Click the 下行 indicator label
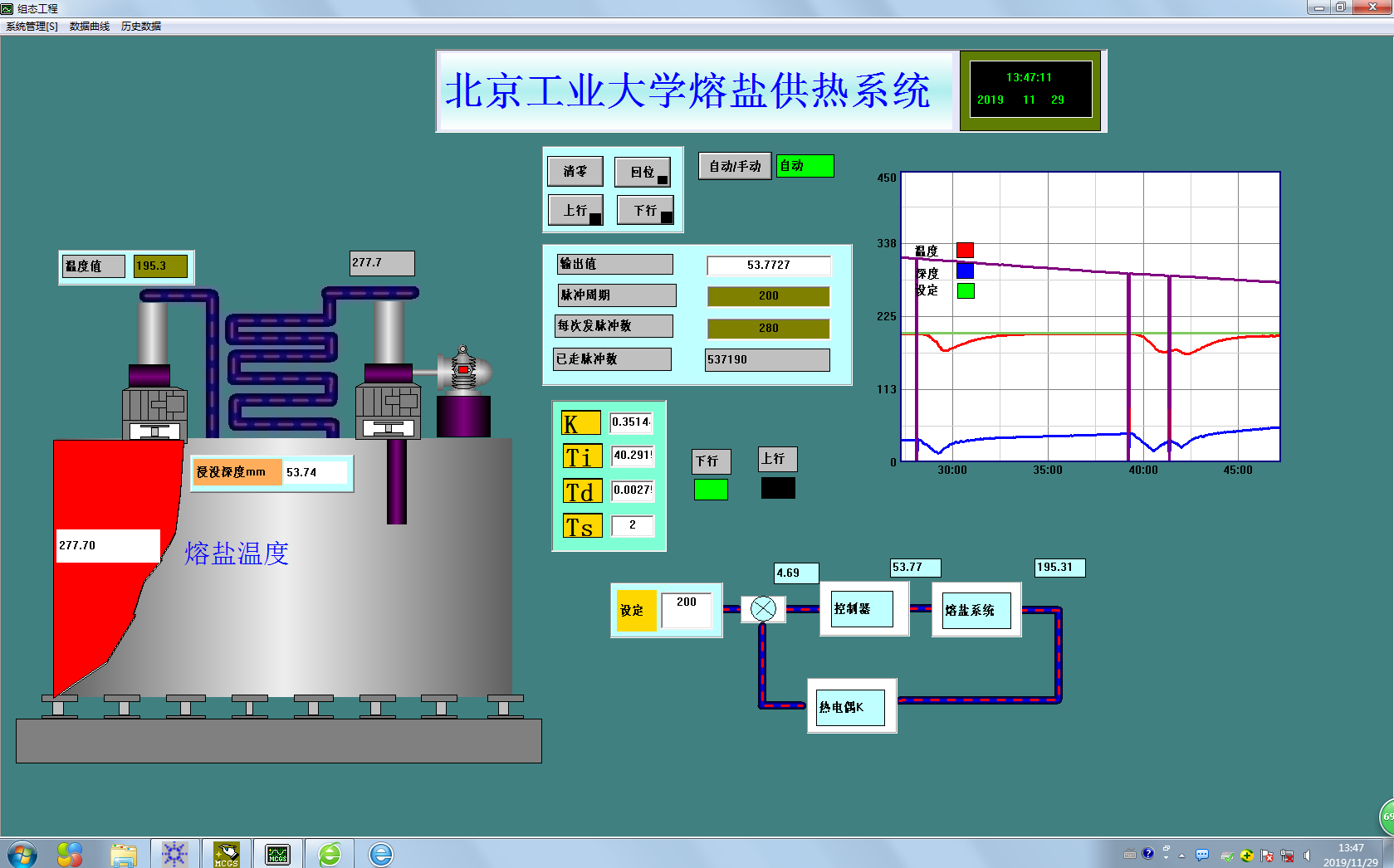The width and height of the screenshot is (1394, 868). 712,461
